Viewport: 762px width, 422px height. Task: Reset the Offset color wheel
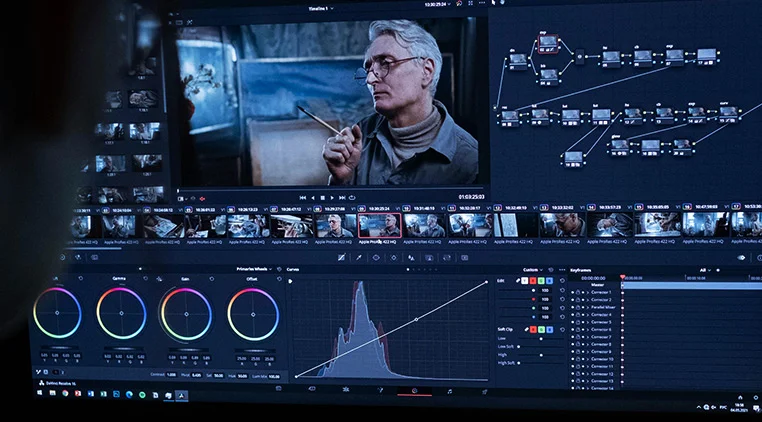point(279,279)
